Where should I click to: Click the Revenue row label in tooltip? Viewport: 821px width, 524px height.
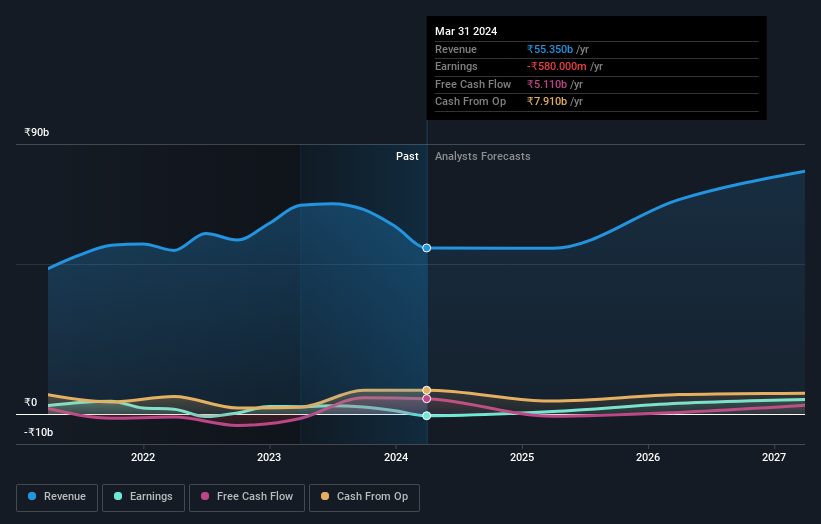pos(456,49)
